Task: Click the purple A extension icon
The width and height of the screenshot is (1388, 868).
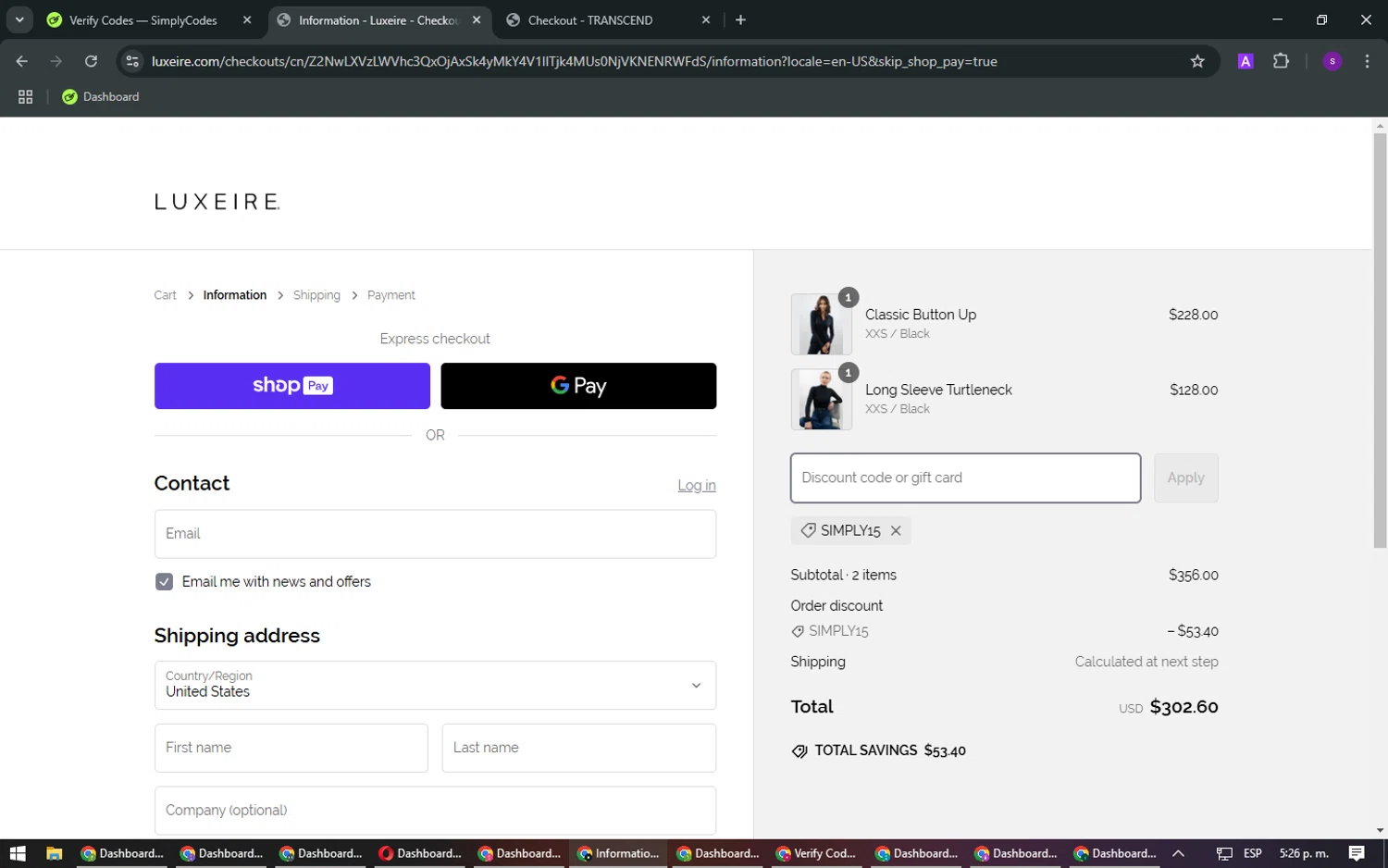Action: tap(1245, 61)
